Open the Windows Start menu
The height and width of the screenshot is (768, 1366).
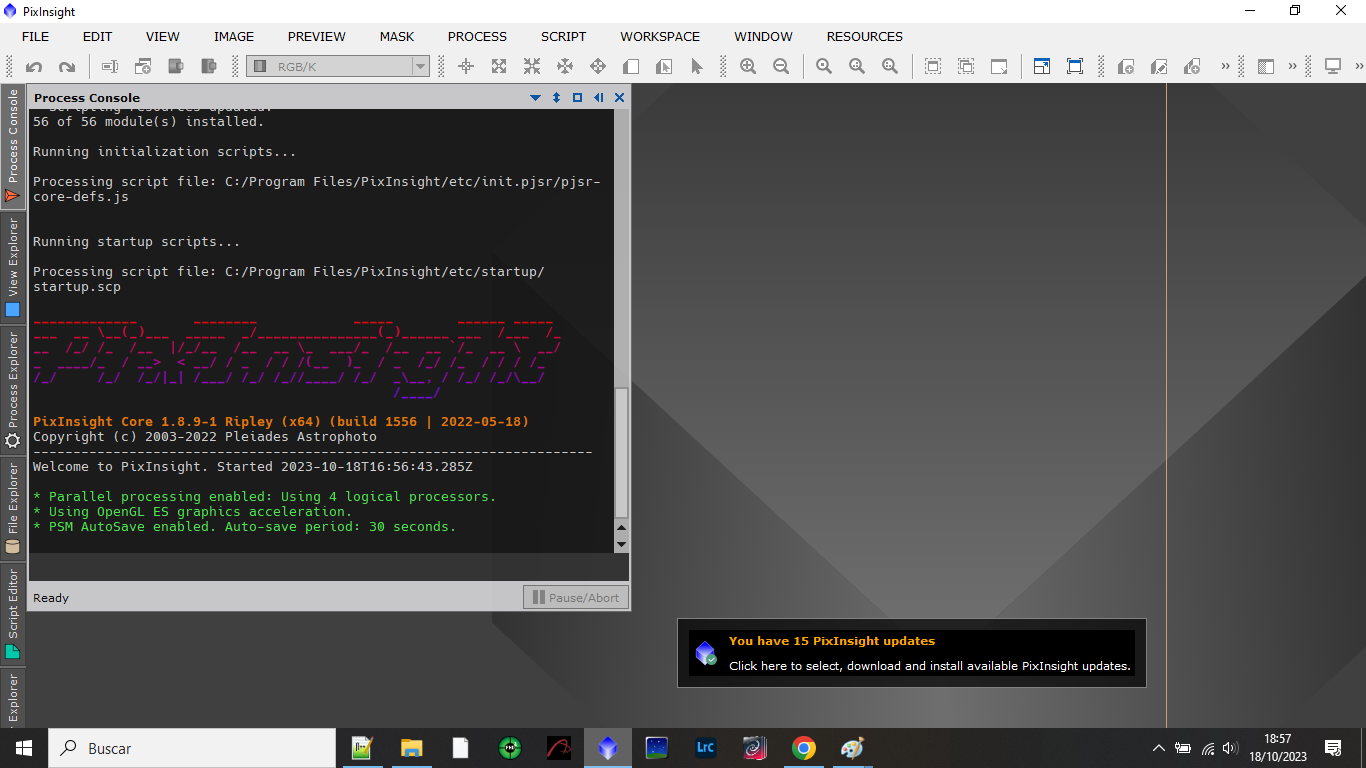[23, 748]
